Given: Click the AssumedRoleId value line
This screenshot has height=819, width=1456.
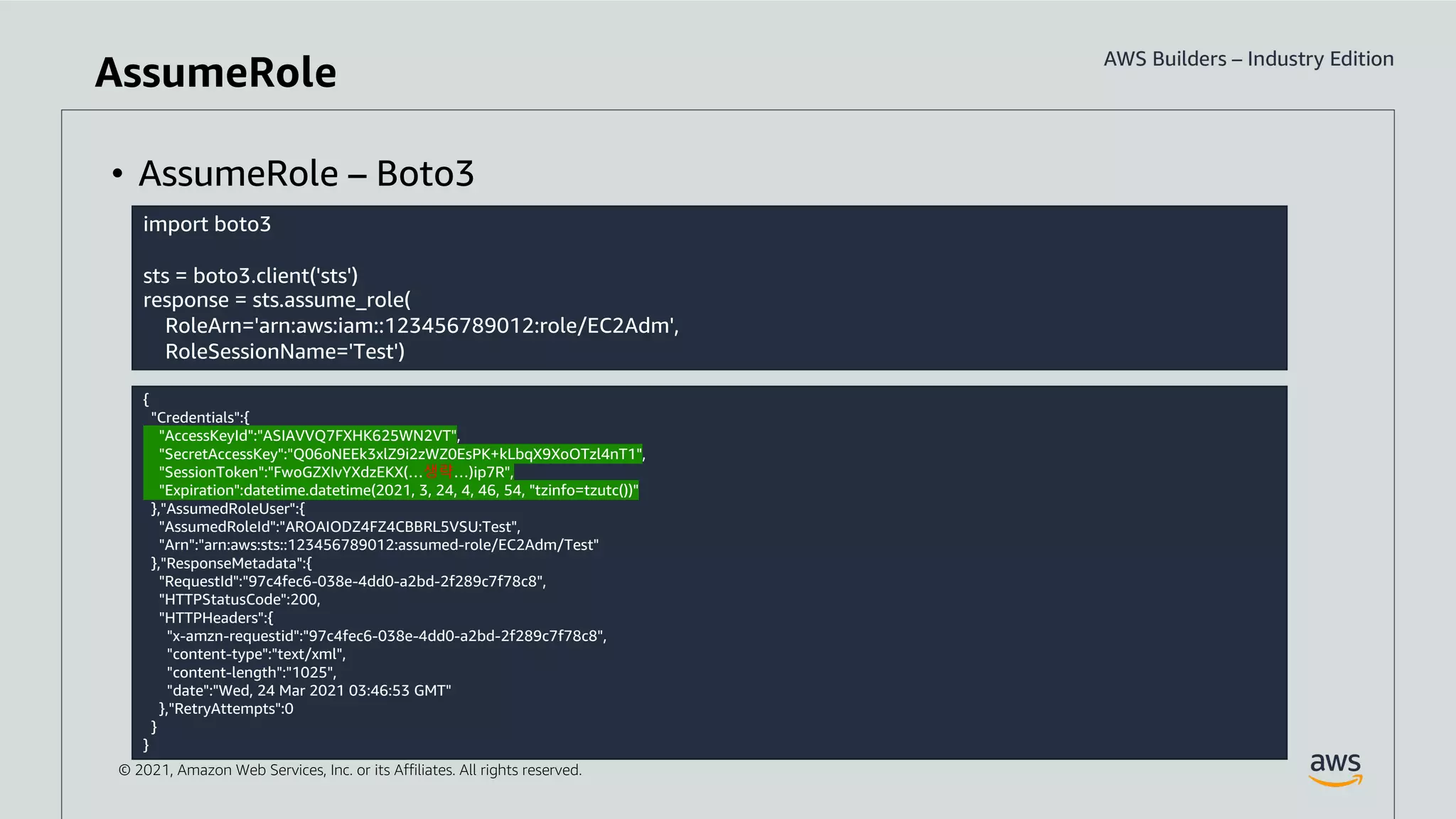Looking at the screenshot, I should (x=339, y=527).
